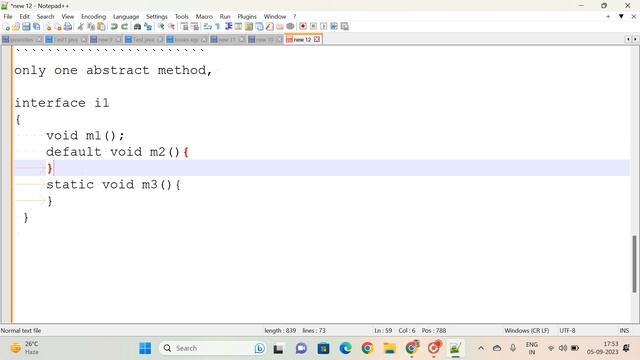Click the 'UTF-8' encoding in status bar

[567, 331]
